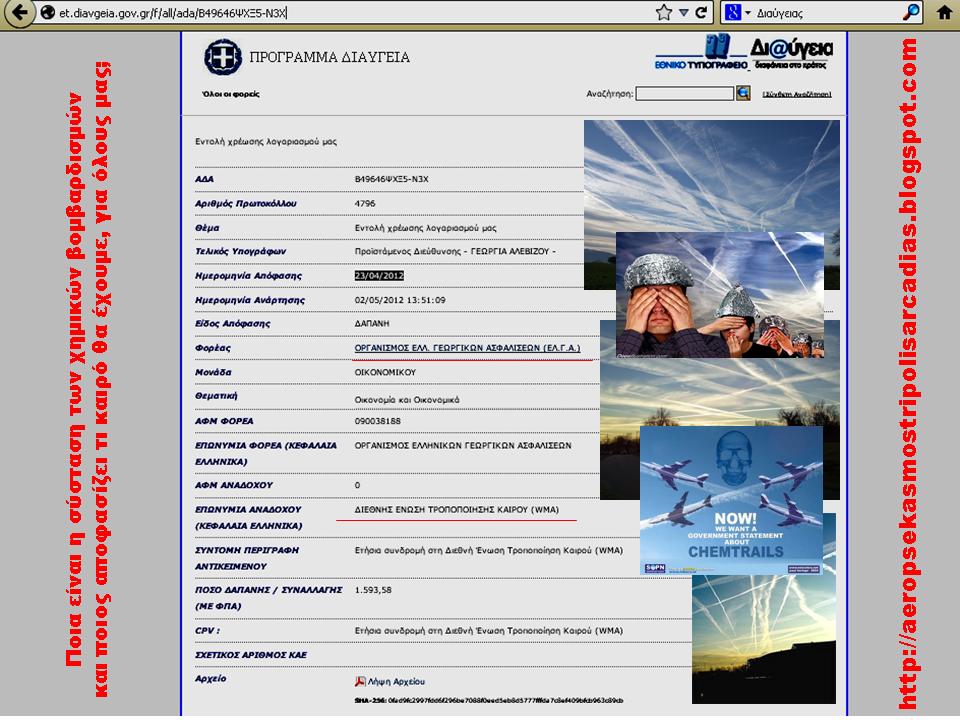Click the globe site identity icon
Viewport: 960px width, 720px height.
tap(48, 12)
